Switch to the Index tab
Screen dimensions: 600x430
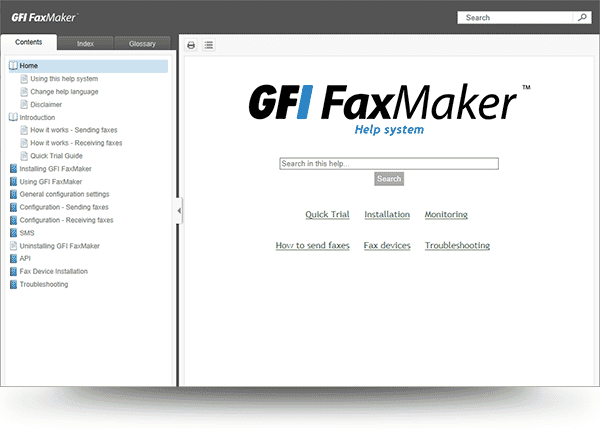tap(85, 44)
